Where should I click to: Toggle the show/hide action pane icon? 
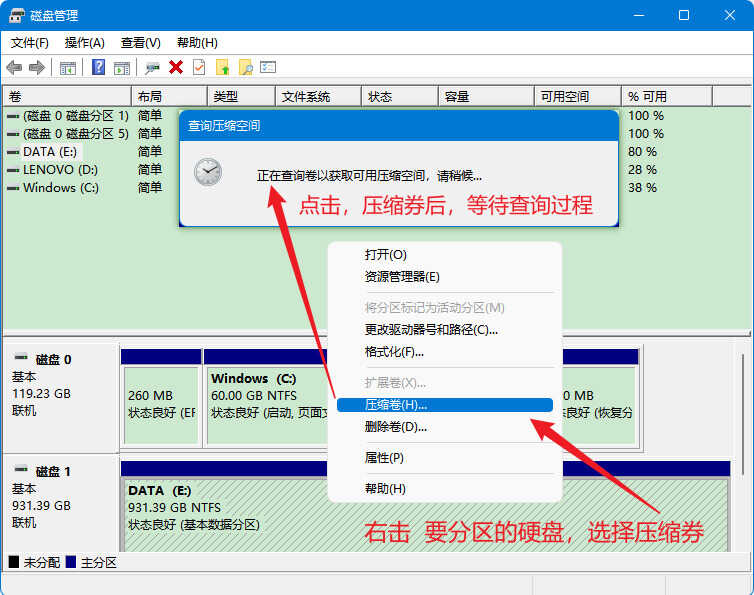pos(122,68)
